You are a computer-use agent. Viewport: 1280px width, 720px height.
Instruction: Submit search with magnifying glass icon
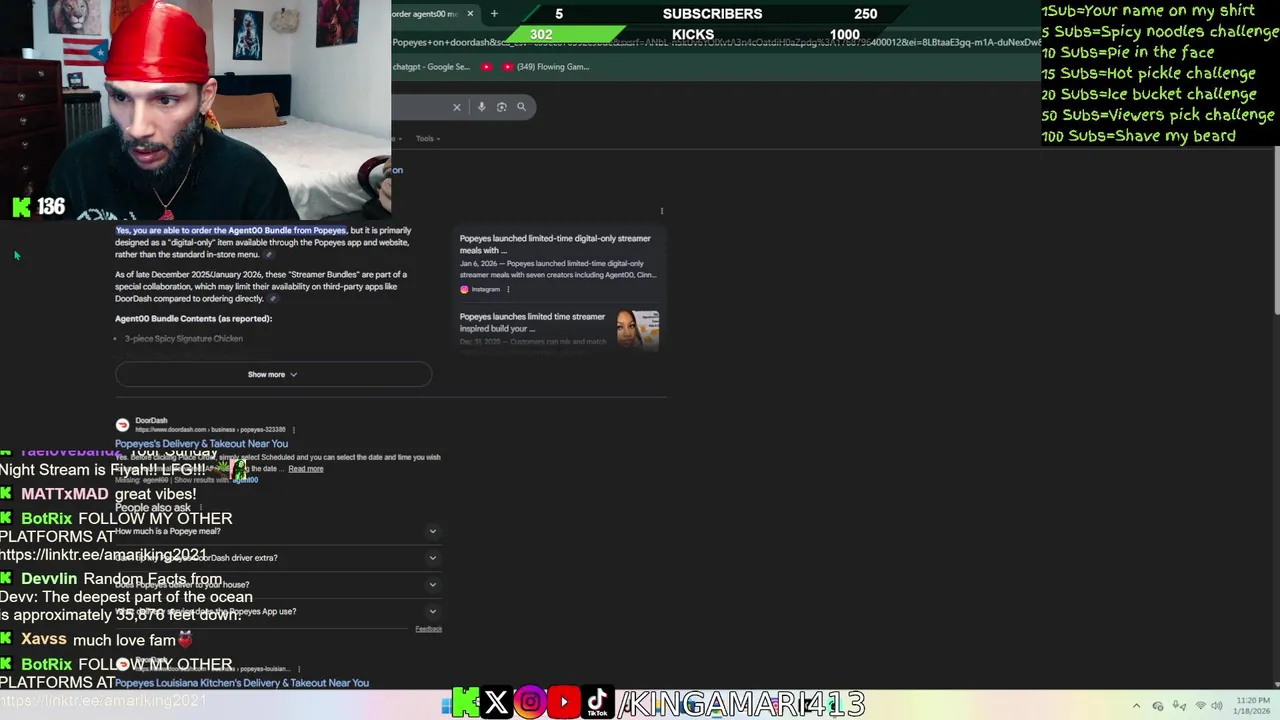coord(521,107)
